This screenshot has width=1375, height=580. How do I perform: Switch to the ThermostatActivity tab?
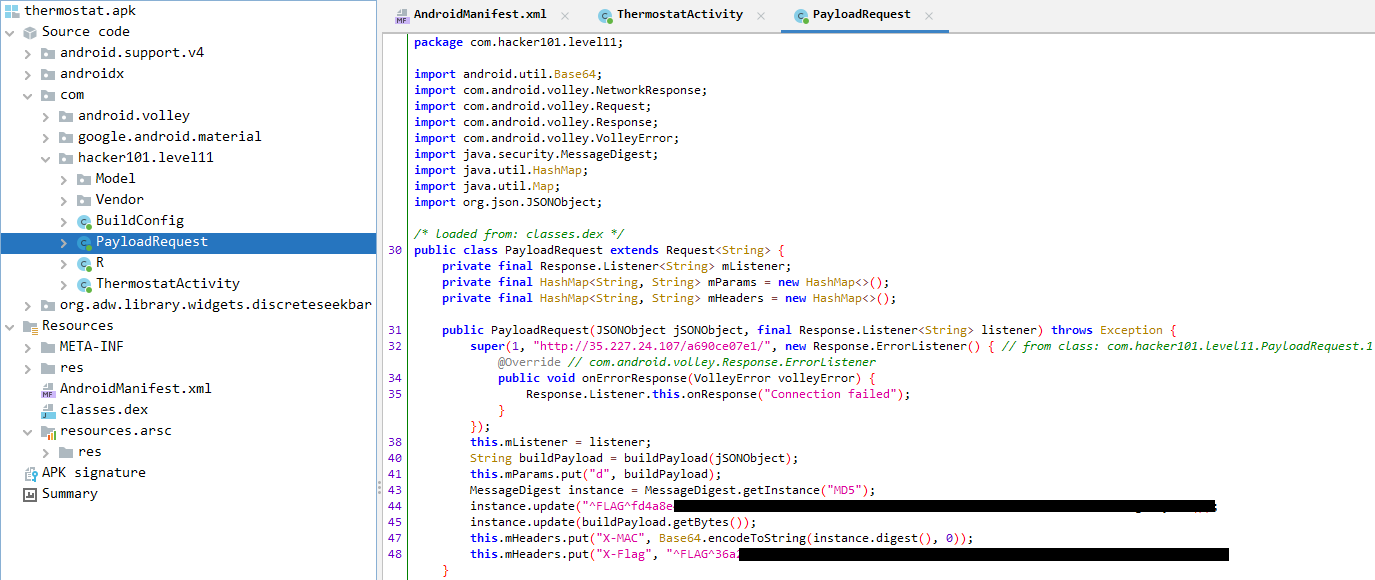[x=679, y=15]
